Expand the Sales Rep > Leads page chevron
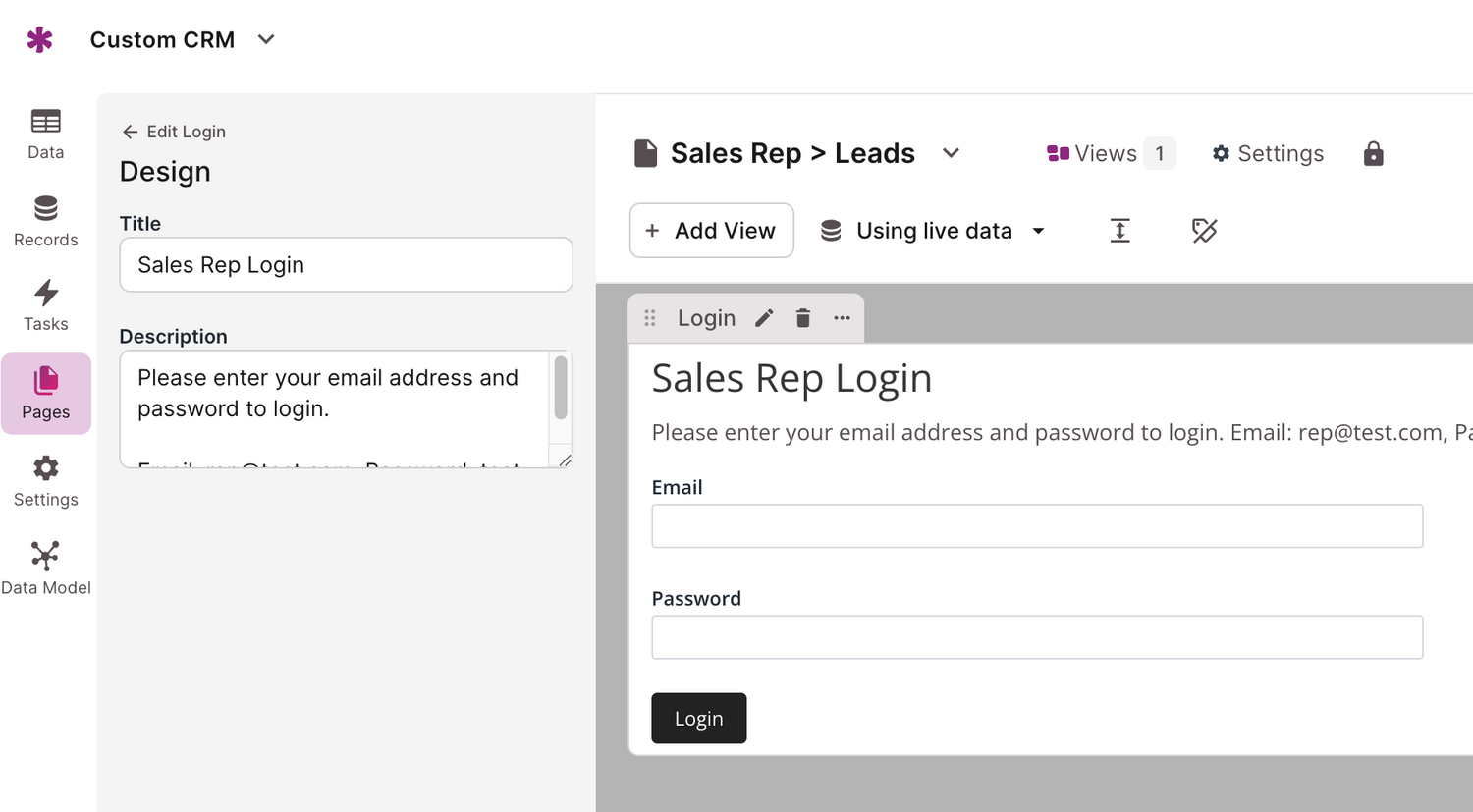 [951, 153]
